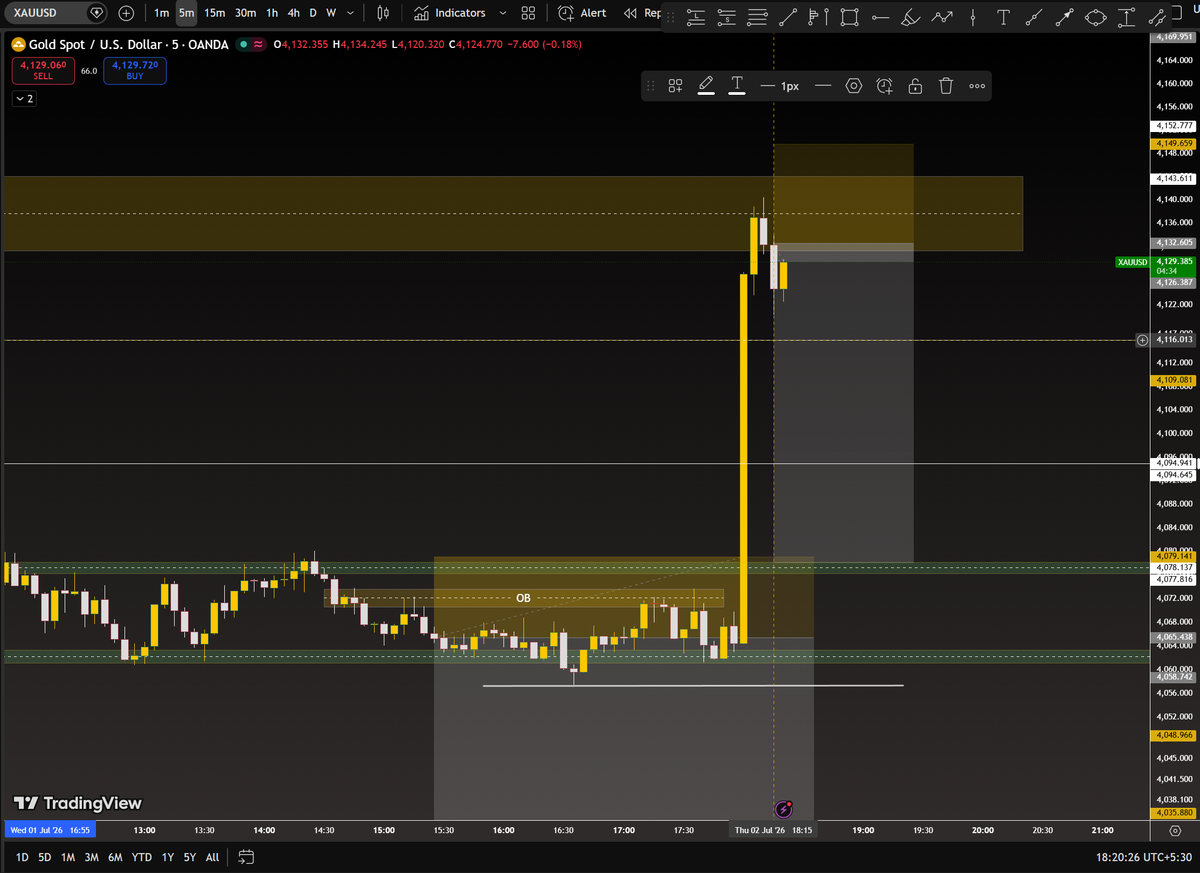This screenshot has width=1200, height=873.
Task: Select the Highlighter brush tool
Action: [910, 17]
